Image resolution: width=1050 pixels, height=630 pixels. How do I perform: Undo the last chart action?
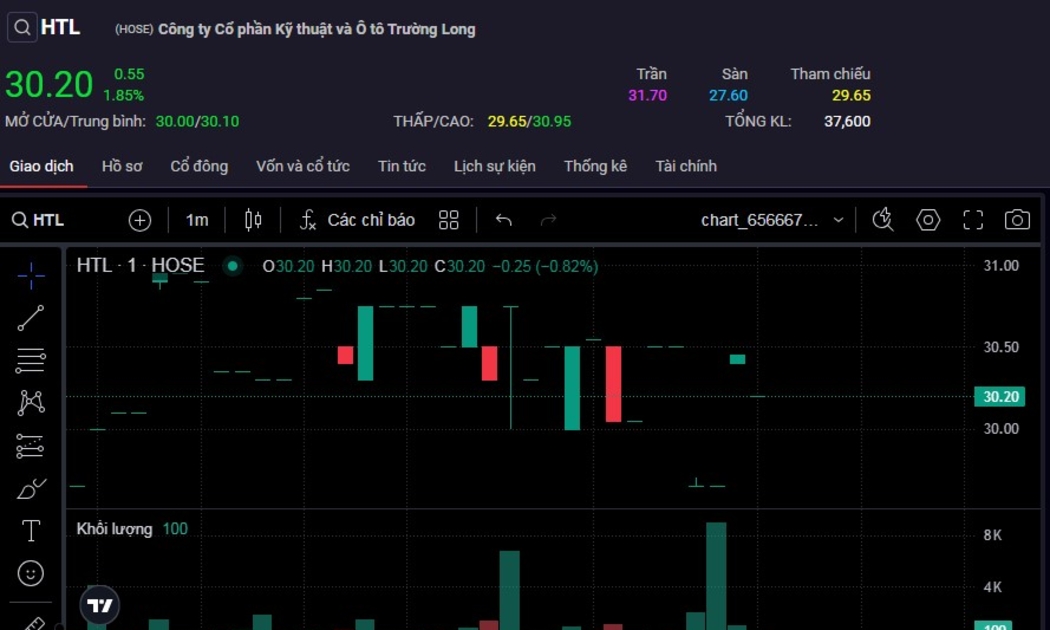coord(504,220)
